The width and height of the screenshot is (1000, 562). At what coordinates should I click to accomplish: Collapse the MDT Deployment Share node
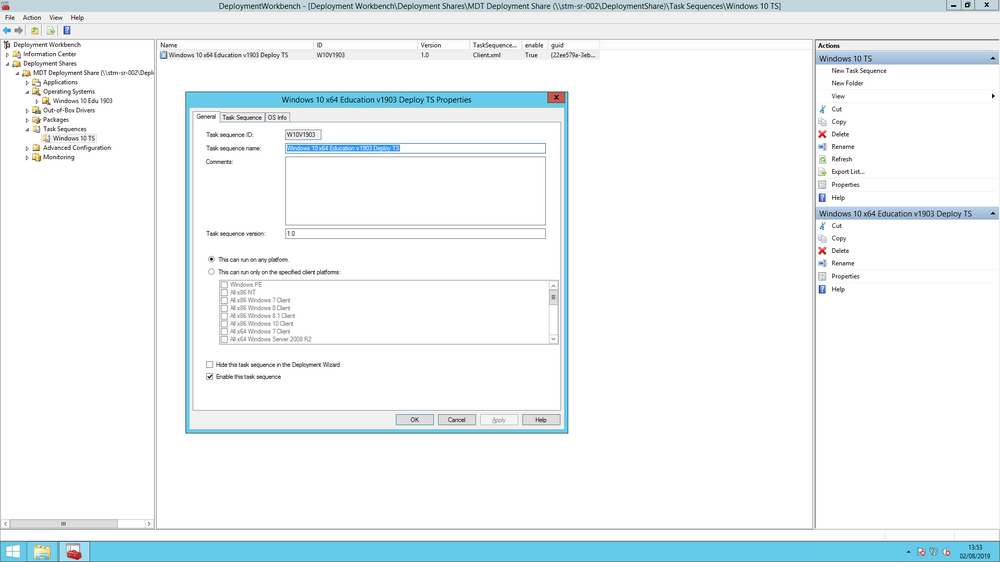[x=18, y=73]
